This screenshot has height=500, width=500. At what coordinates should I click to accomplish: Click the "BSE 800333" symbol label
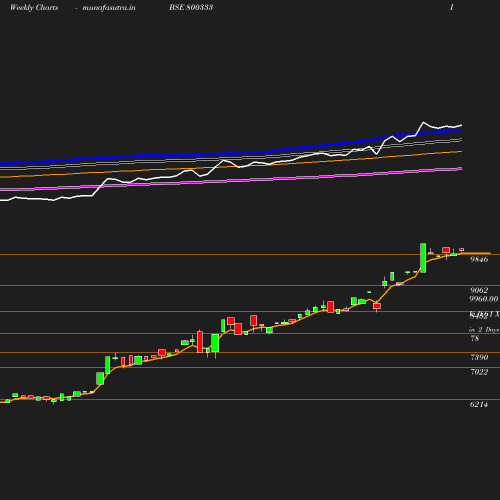click(x=191, y=7)
